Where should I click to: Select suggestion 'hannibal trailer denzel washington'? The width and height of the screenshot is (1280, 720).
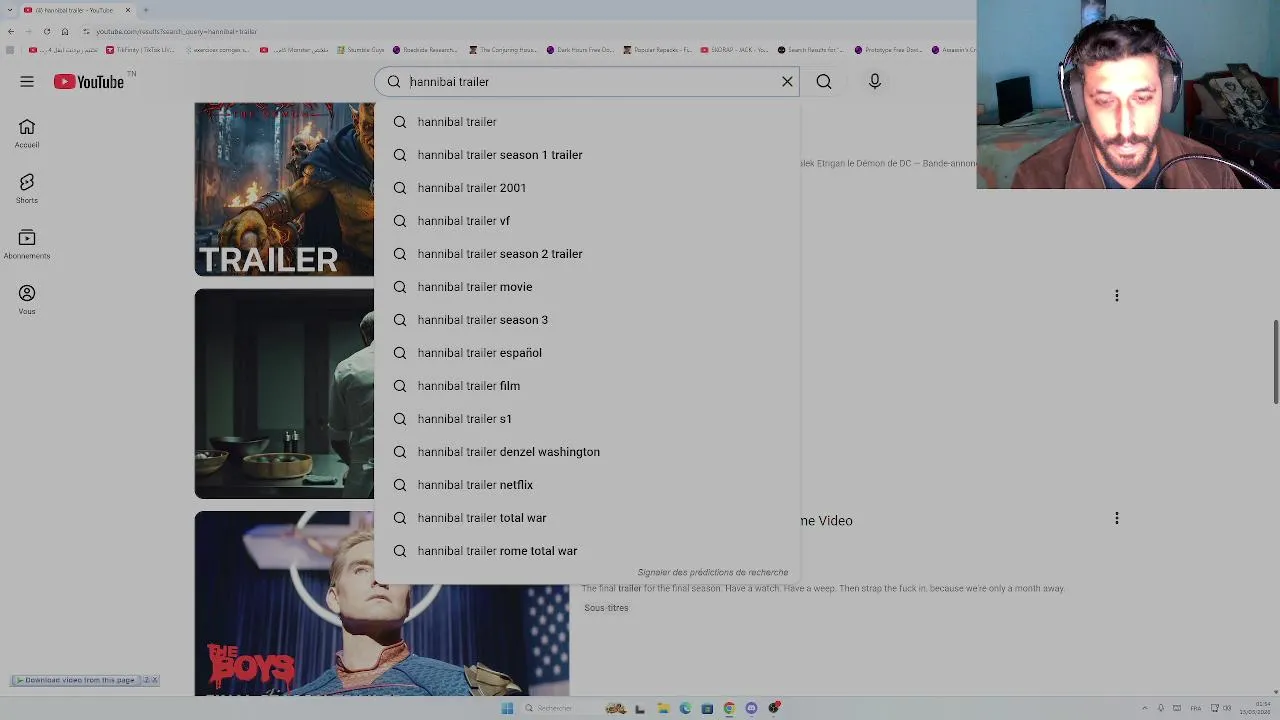587,452
